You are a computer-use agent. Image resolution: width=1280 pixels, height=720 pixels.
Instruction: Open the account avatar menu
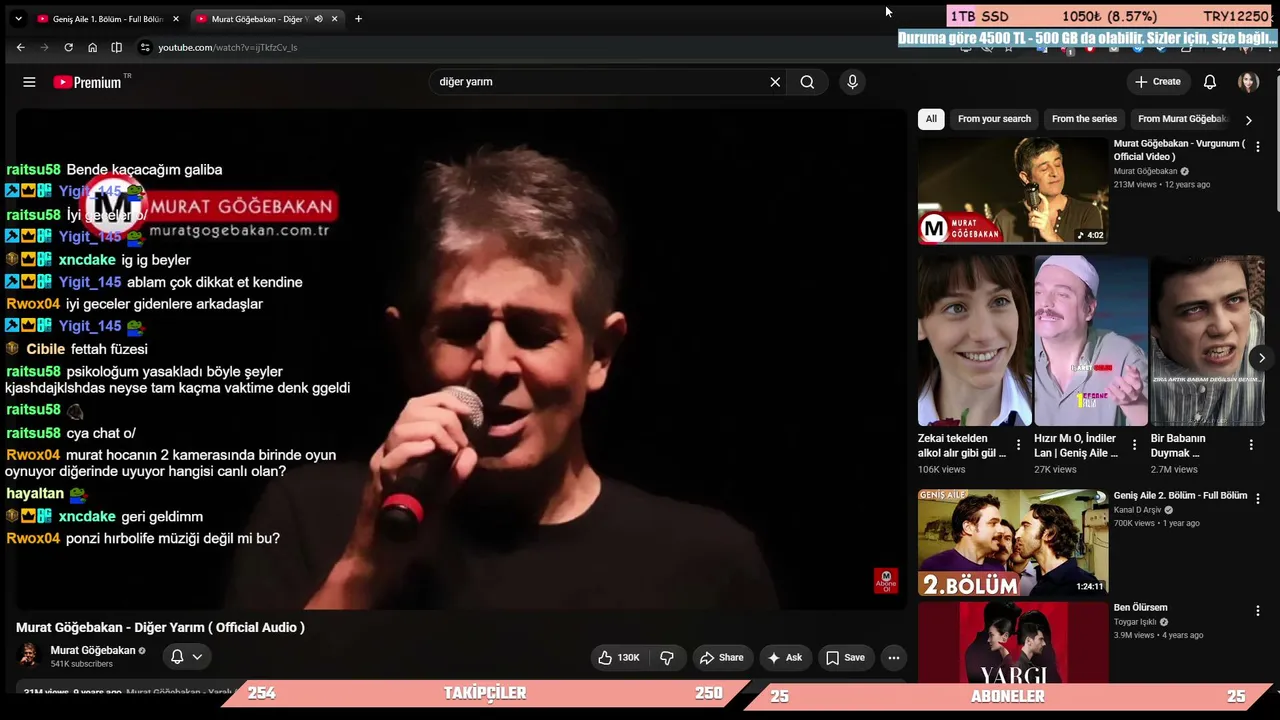click(1248, 82)
